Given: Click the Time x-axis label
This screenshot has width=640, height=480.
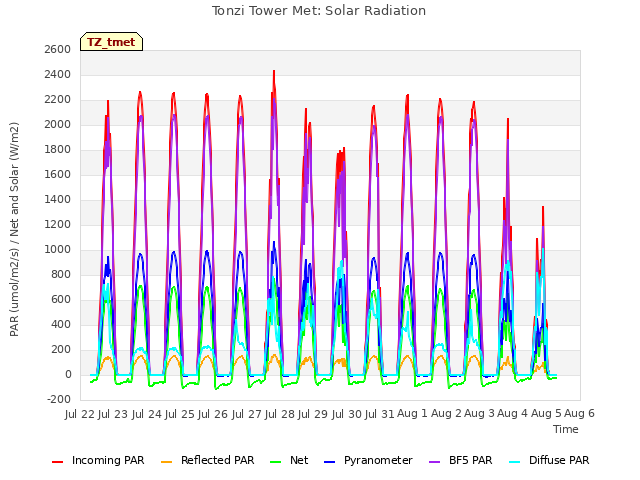Looking at the screenshot, I should pyautogui.click(x=566, y=429).
